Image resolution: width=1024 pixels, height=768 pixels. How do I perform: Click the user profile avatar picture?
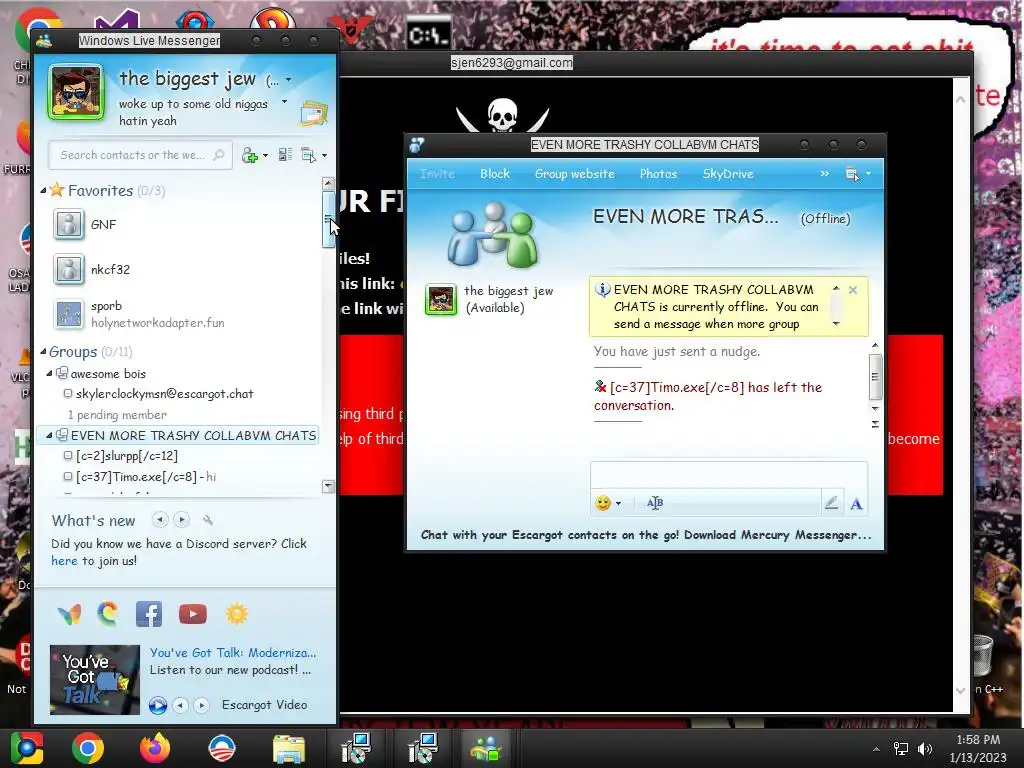pos(76,92)
